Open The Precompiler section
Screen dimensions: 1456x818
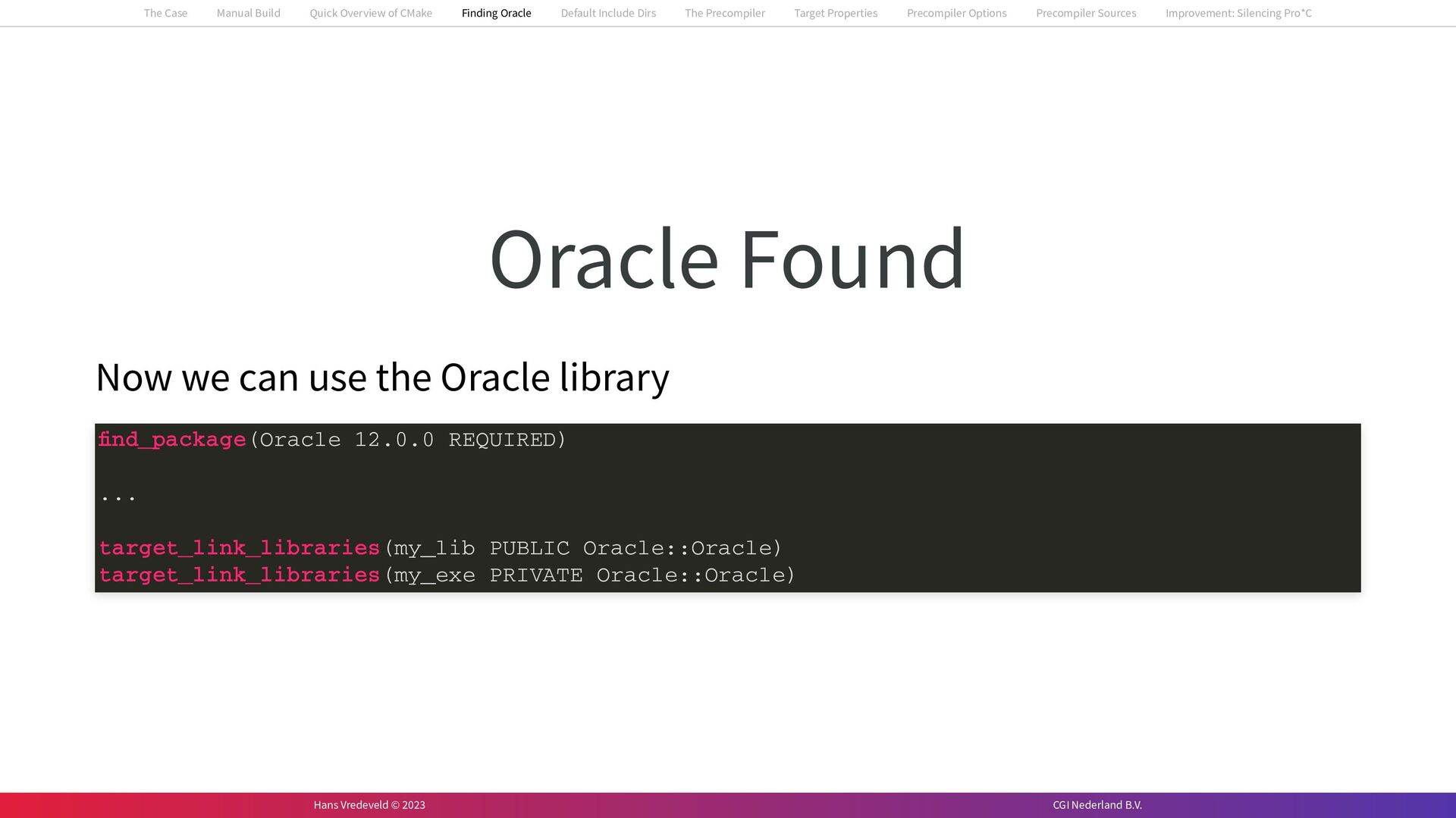tap(724, 13)
